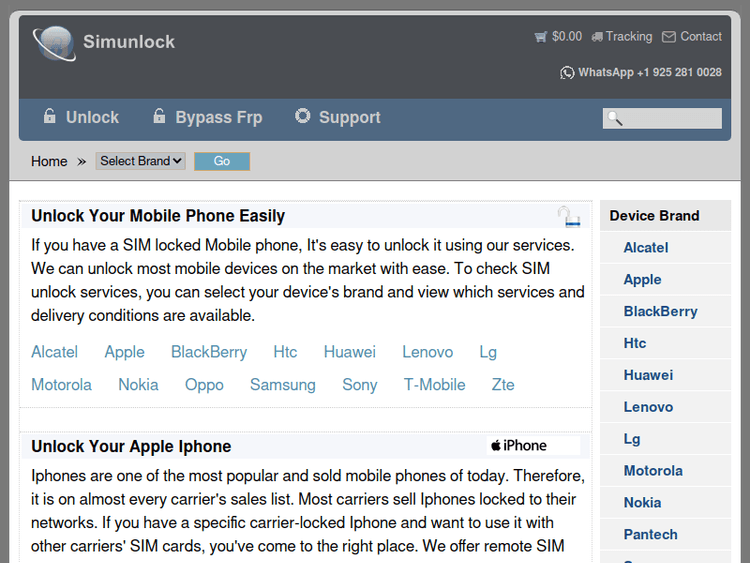Open the Select Brand dropdown
The height and width of the screenshot is (563, 750).
140,161
